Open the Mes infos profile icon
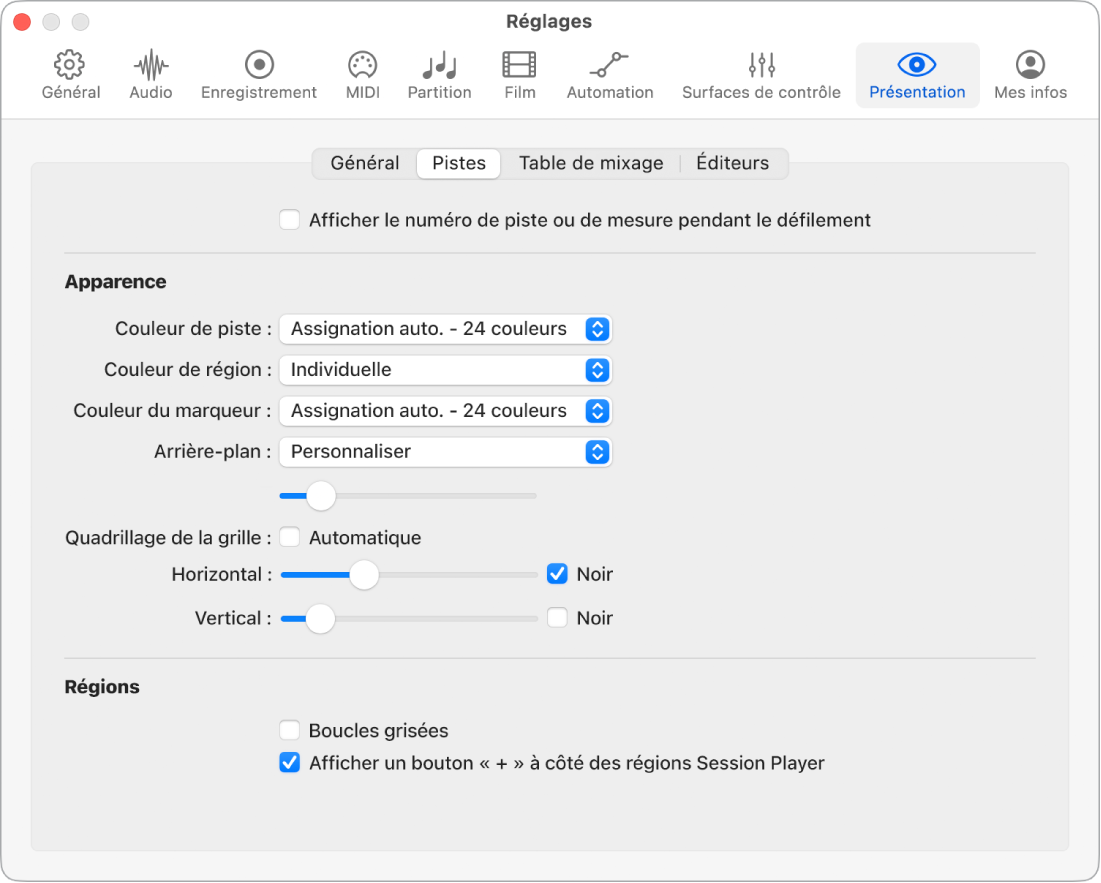This screenshot has height=883, width=1101. pyautogui.click(x=1030, y=66)
